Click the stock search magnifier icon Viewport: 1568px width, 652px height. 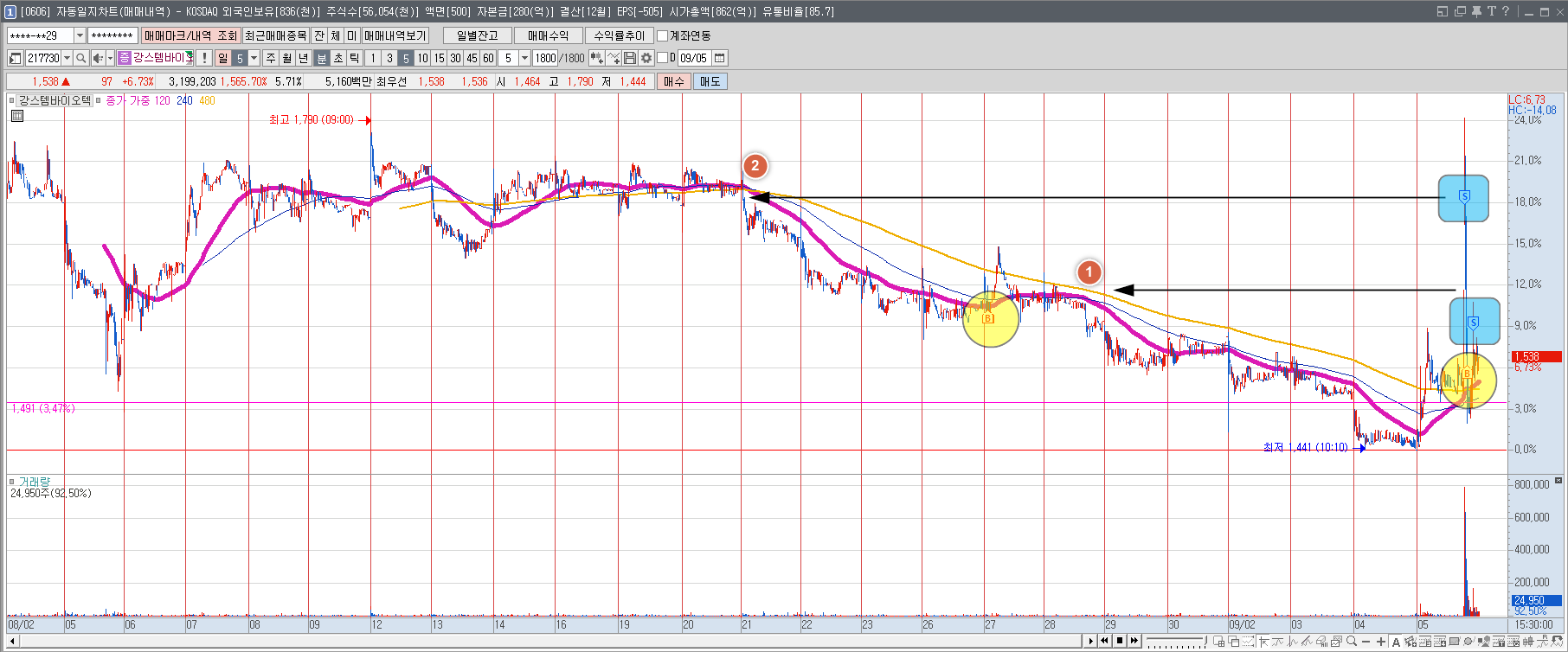tap(81, 58)
